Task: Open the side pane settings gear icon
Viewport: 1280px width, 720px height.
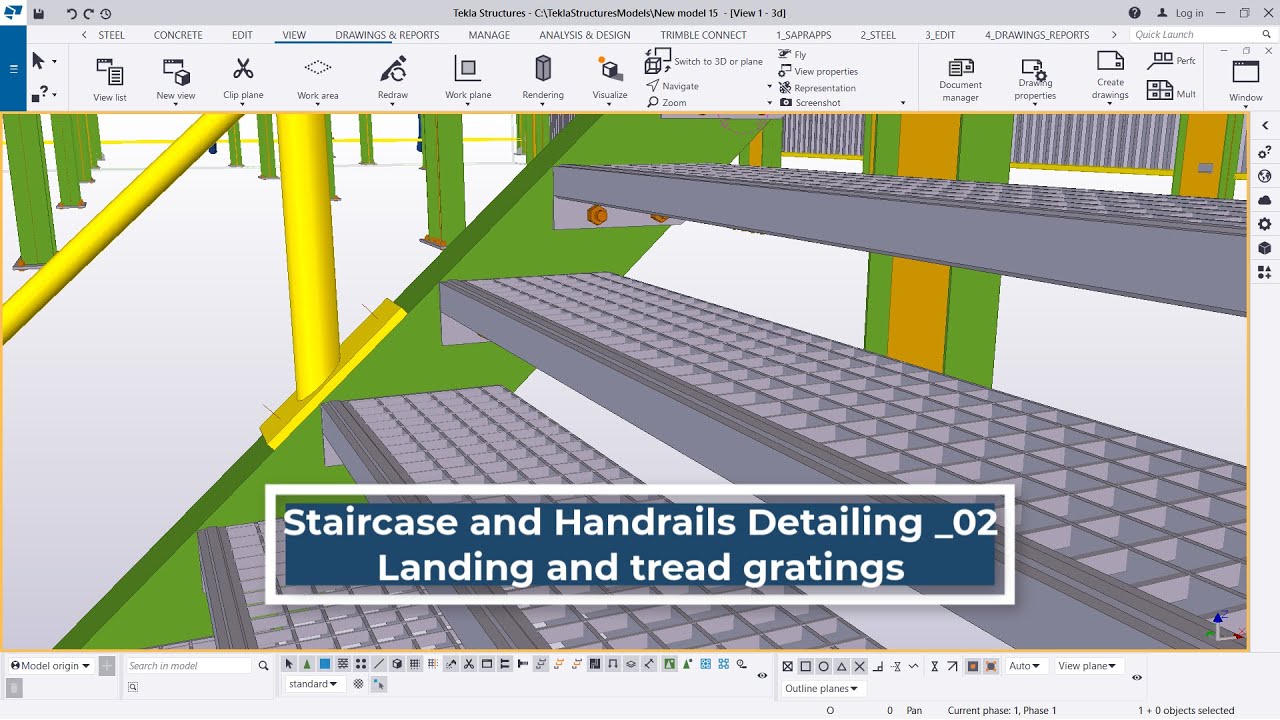Action: pos(1265,224)
